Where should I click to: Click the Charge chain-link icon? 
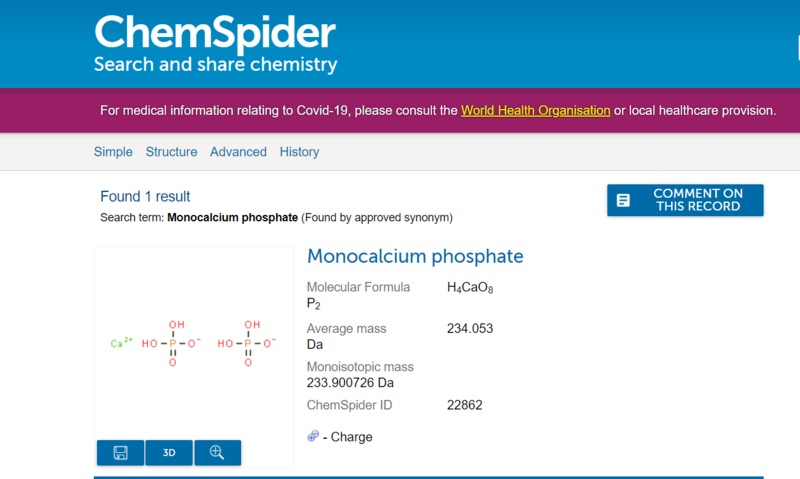pos(313,437)
